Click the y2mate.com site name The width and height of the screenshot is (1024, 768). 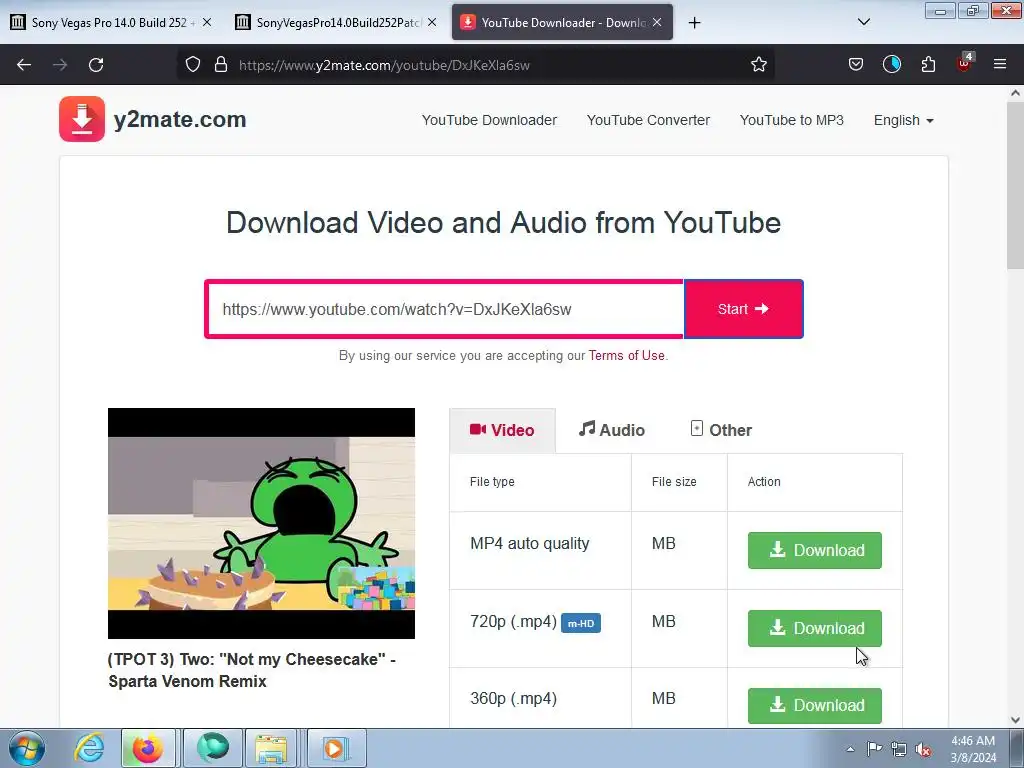pyautogui.click(x=180, y=120)
